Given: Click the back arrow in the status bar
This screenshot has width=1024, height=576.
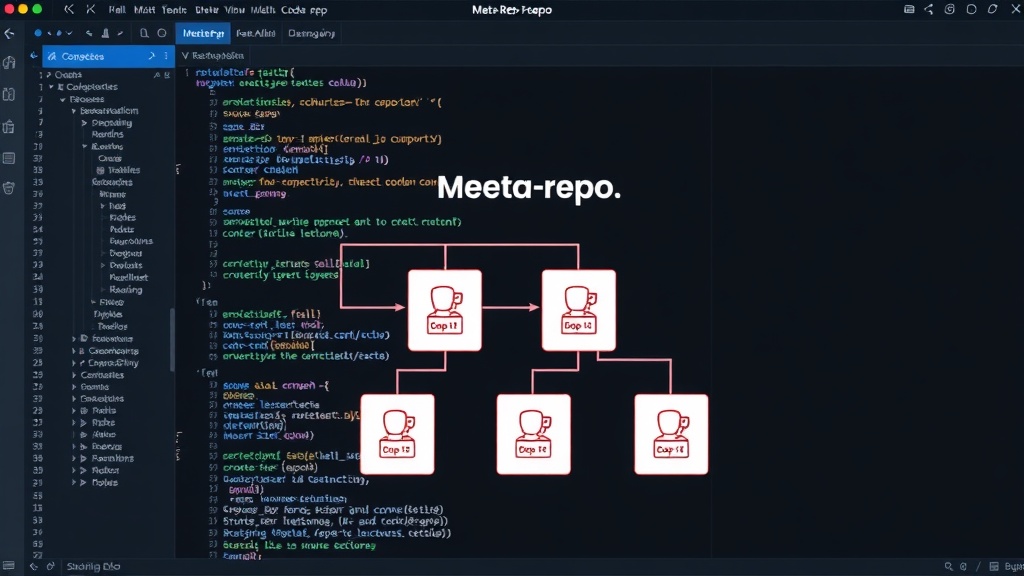Looking at the screenshot, I should pyautogui.click(x=34, y=566).
